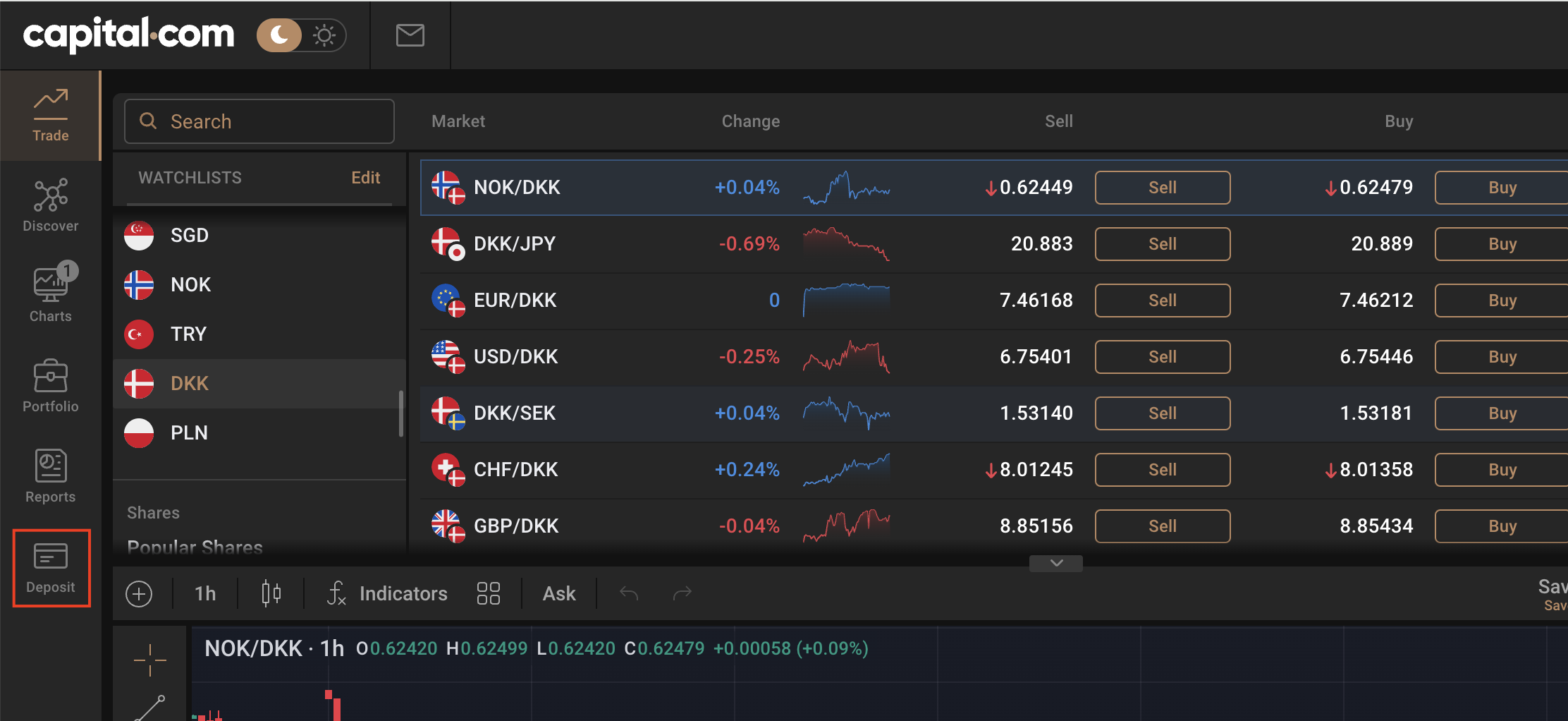Viewport: 1568px width, 721px height.
Task: Click the Deposit icon in sidebar
Action: [x=51, y=567]
